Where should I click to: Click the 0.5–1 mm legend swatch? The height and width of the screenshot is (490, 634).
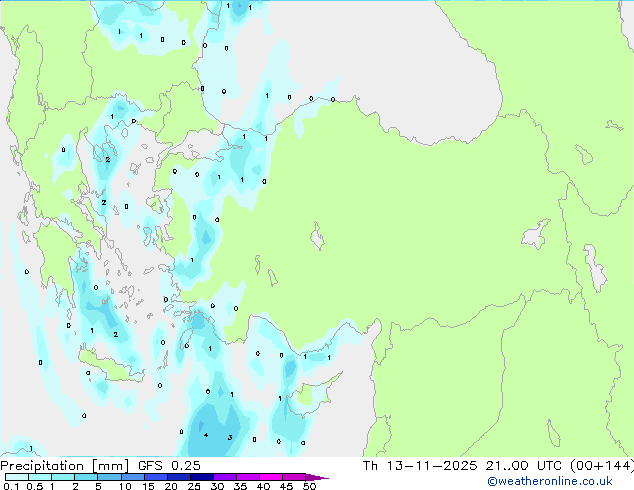pos(40,477)
